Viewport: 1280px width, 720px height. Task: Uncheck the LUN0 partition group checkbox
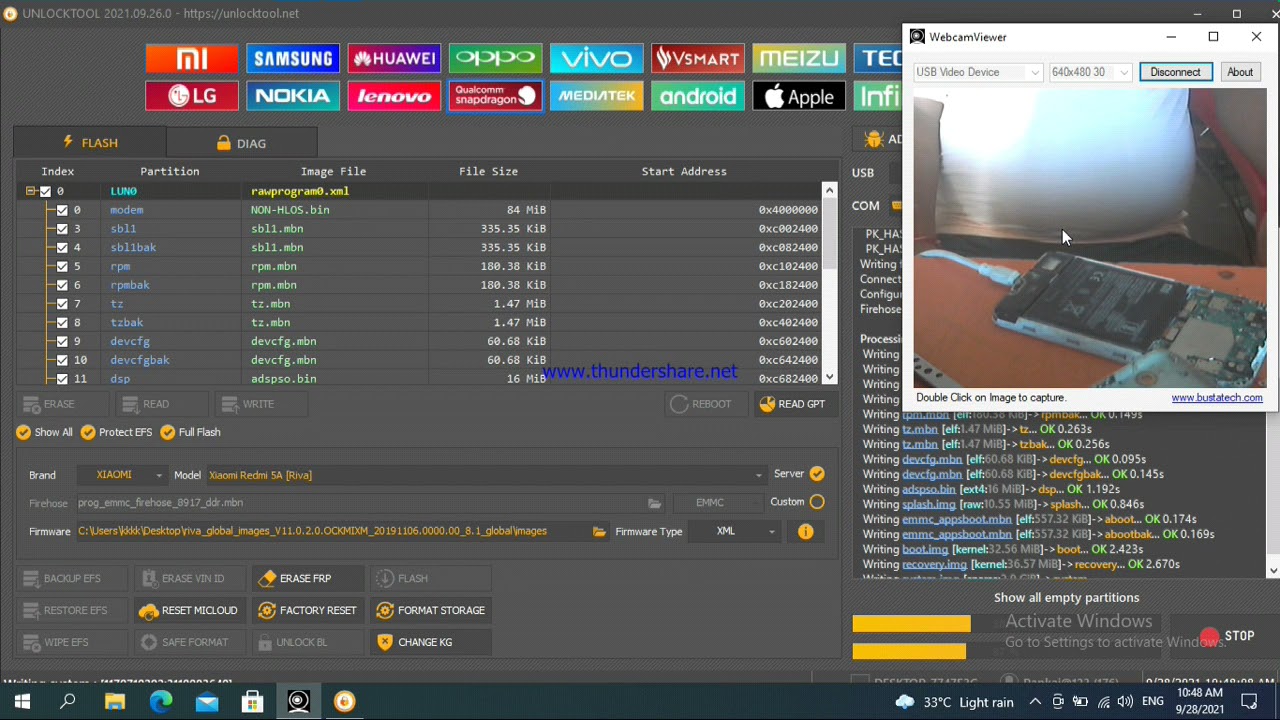point(45,191)
